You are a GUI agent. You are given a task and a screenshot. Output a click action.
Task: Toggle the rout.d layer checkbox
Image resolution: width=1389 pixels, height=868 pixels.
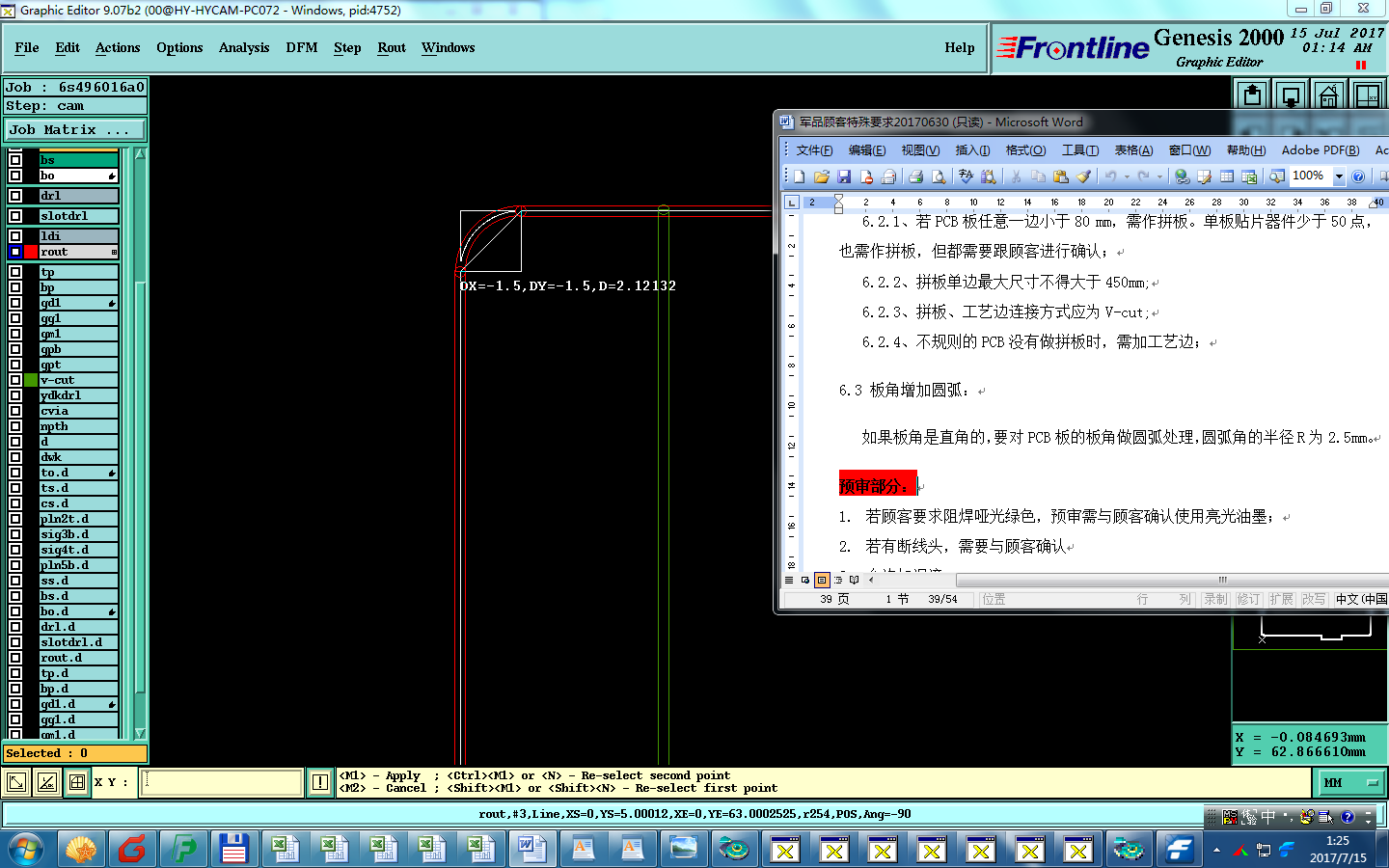coord(15,658)
